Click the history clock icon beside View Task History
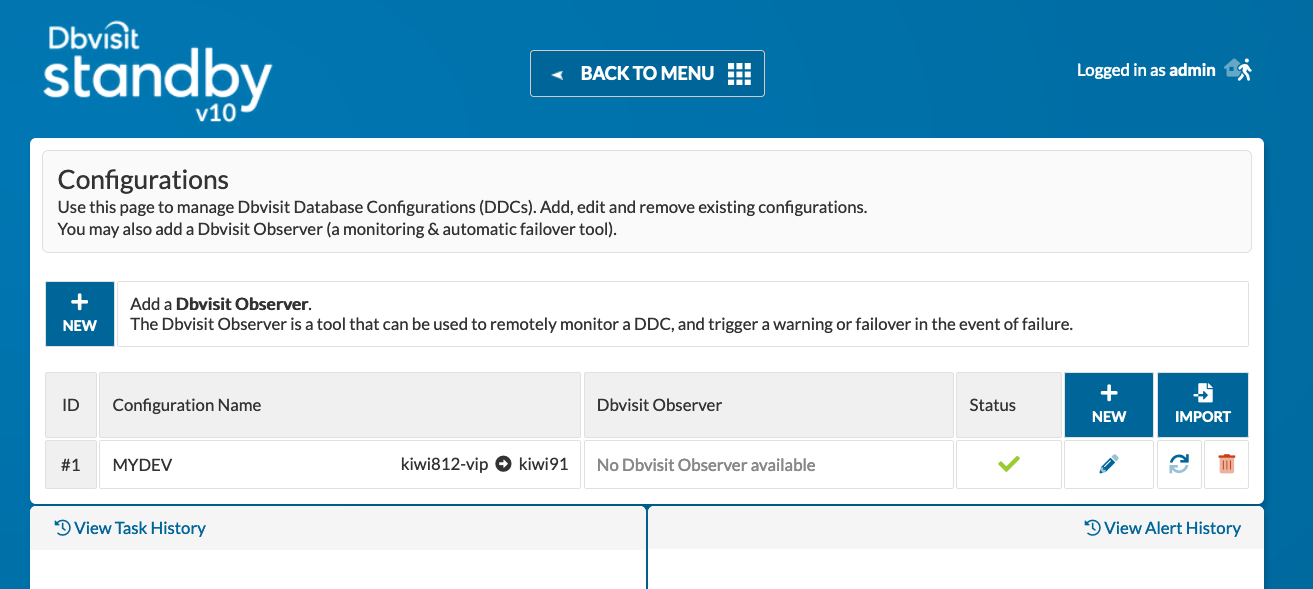The width and height of the screenshot is (1313, 589). [x=62, y=528]
